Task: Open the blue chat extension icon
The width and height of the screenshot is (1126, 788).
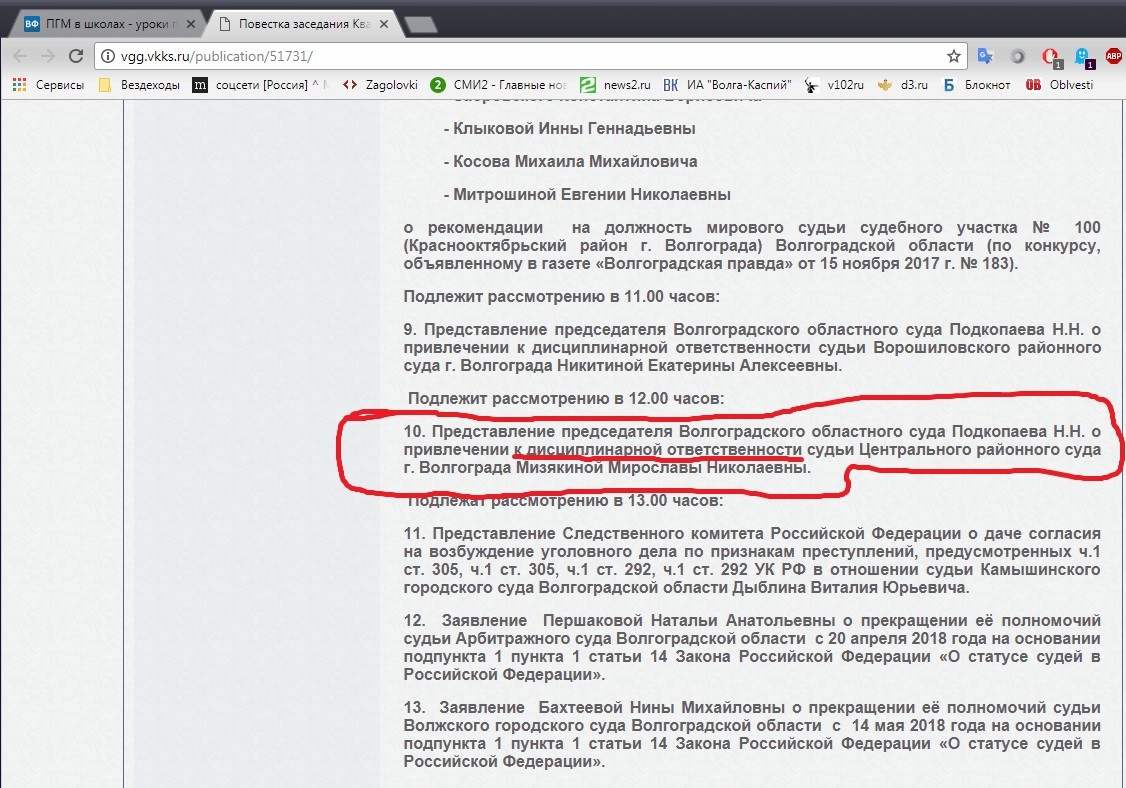Action: (x=1083, y=57)
